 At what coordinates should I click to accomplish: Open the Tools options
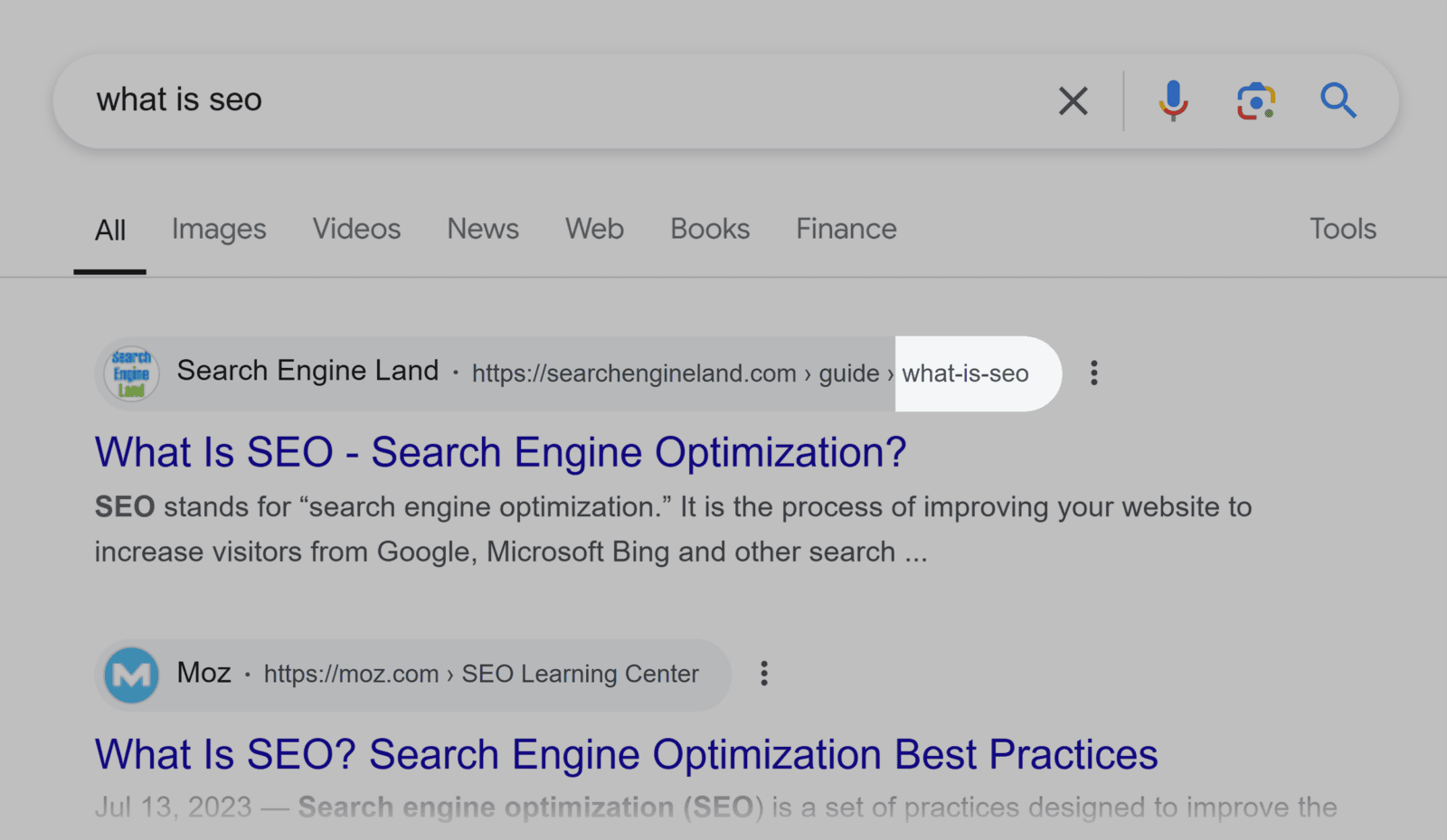(1343, 229)
